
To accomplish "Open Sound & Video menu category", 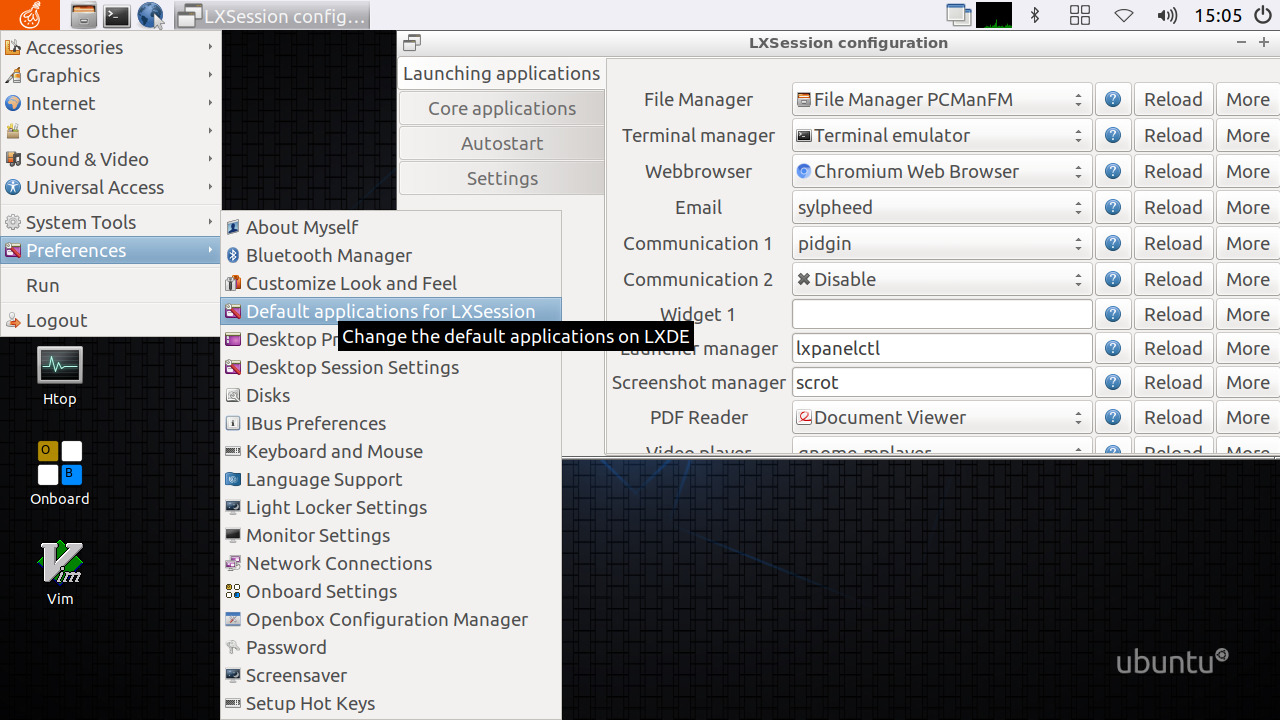I will [110, 159].
